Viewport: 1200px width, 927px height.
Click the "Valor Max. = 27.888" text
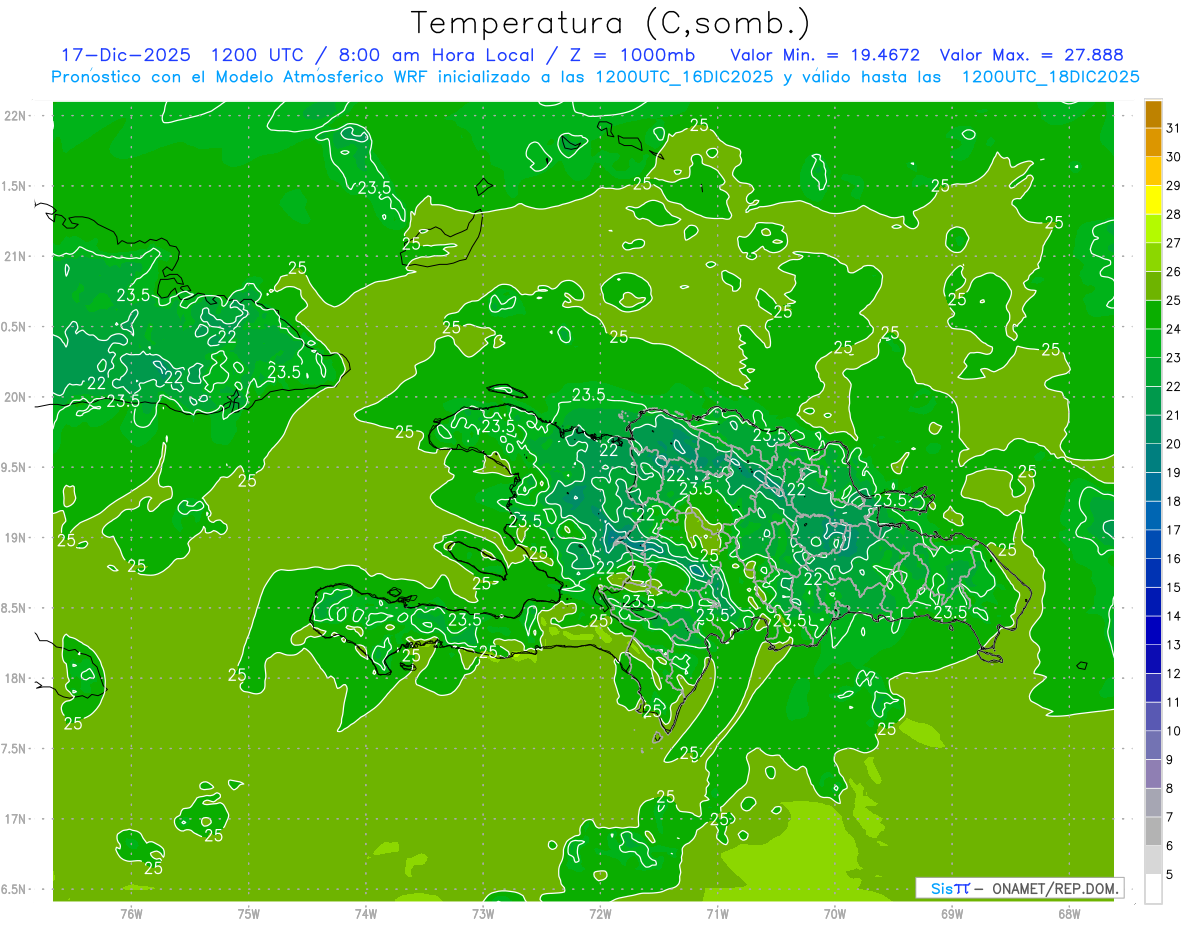point(1031,55)
